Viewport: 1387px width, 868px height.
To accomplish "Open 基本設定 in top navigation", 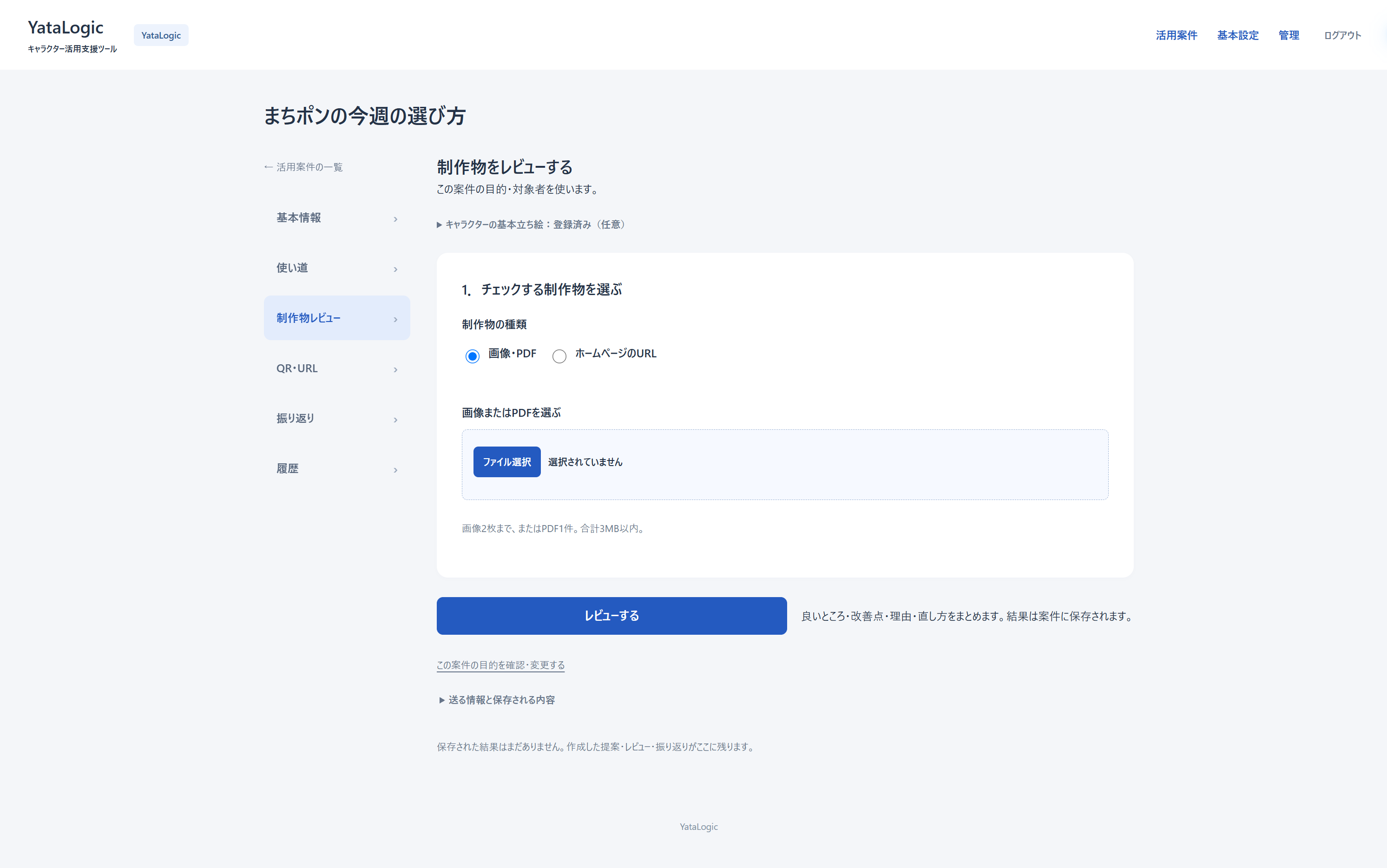I will (1238, 35).
